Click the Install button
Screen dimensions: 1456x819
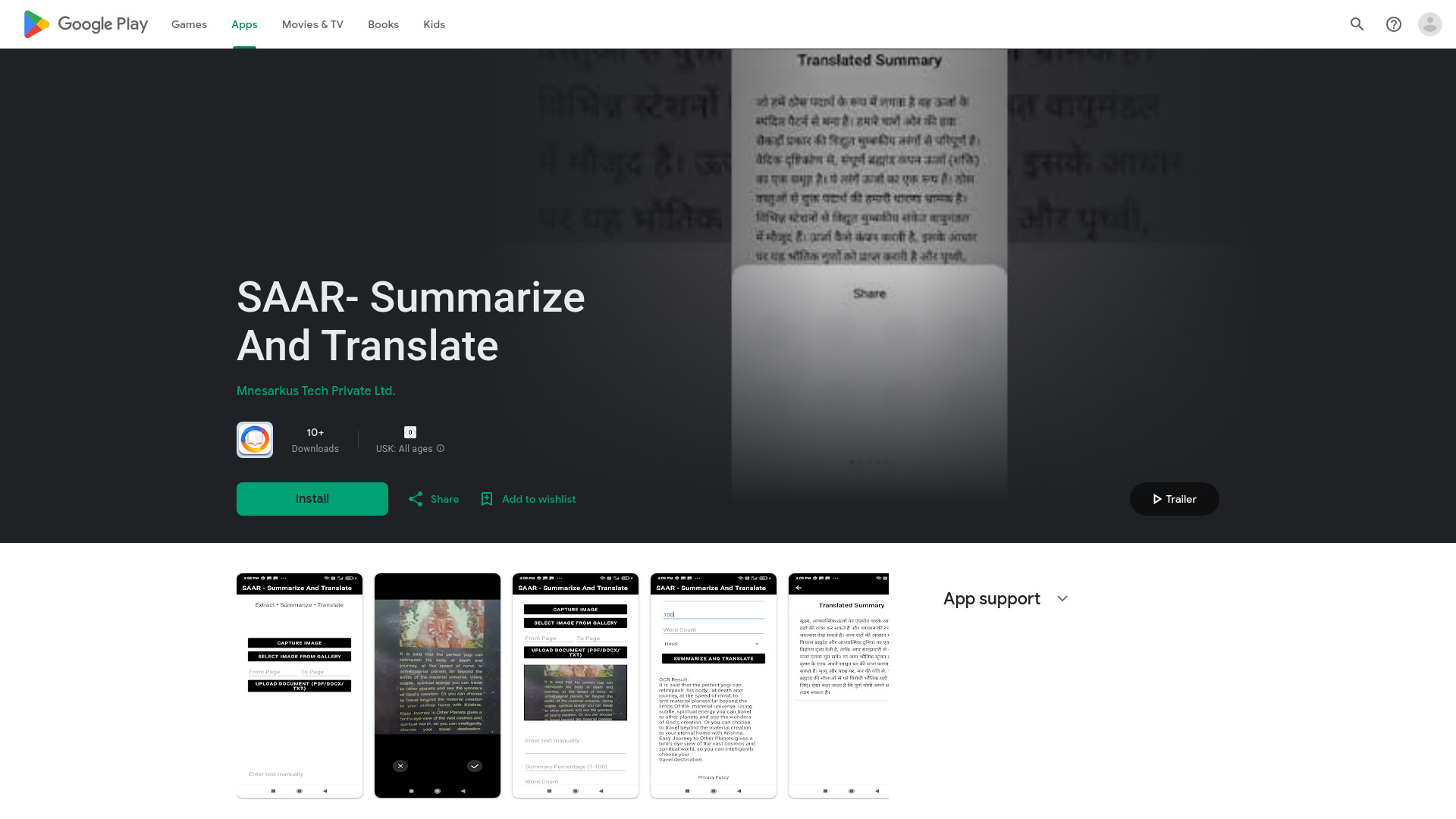pyautogui.click(x=312, y=498)
